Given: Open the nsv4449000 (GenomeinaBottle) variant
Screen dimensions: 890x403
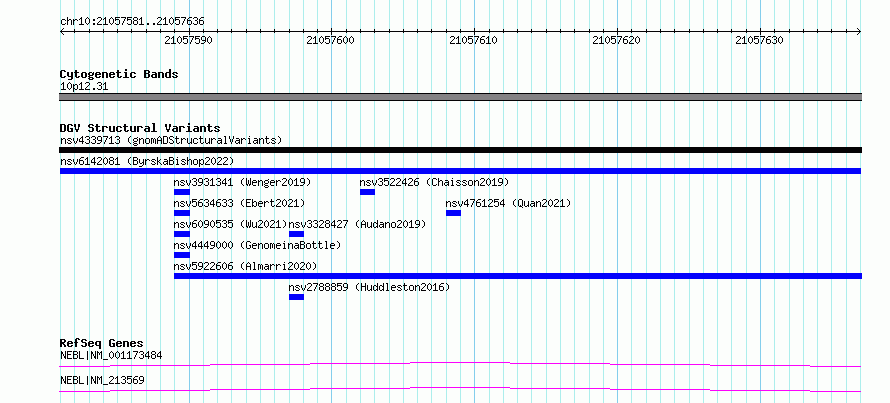Looking at the screenshot, I should tap(257, 245).
